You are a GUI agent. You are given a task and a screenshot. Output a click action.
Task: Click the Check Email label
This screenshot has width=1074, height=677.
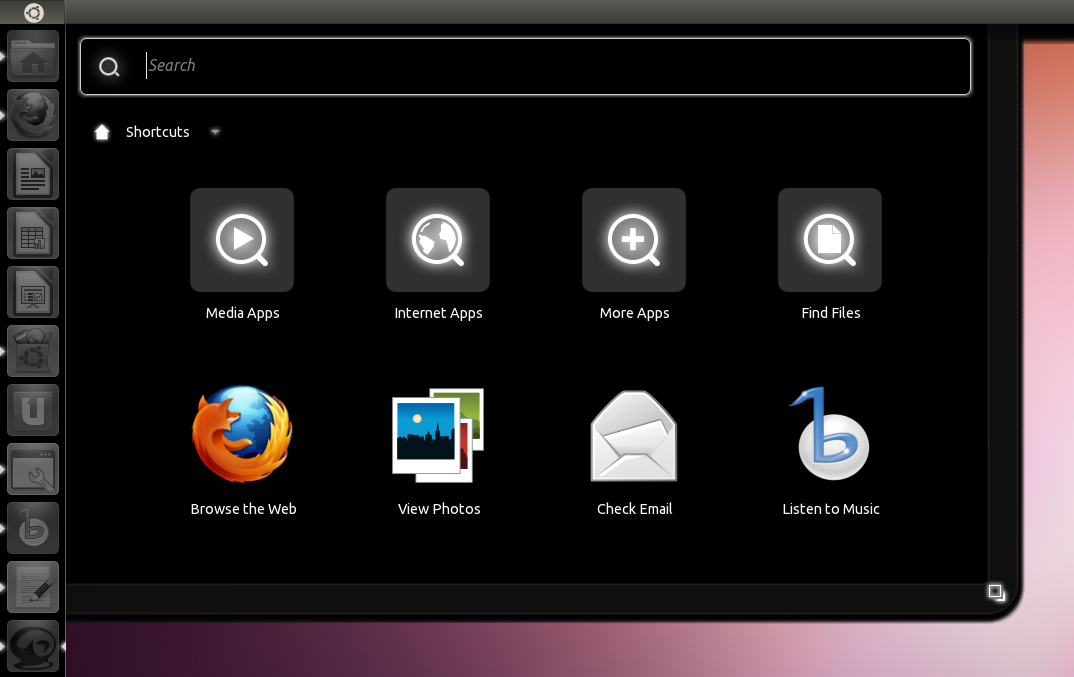point(634,509)
